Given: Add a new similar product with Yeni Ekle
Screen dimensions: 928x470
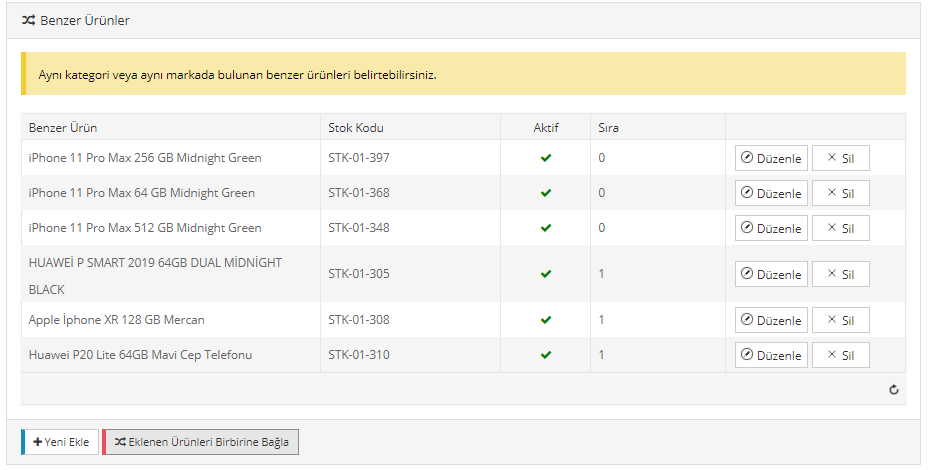Looking at the screenshot, I should click(x=60, y=442).
